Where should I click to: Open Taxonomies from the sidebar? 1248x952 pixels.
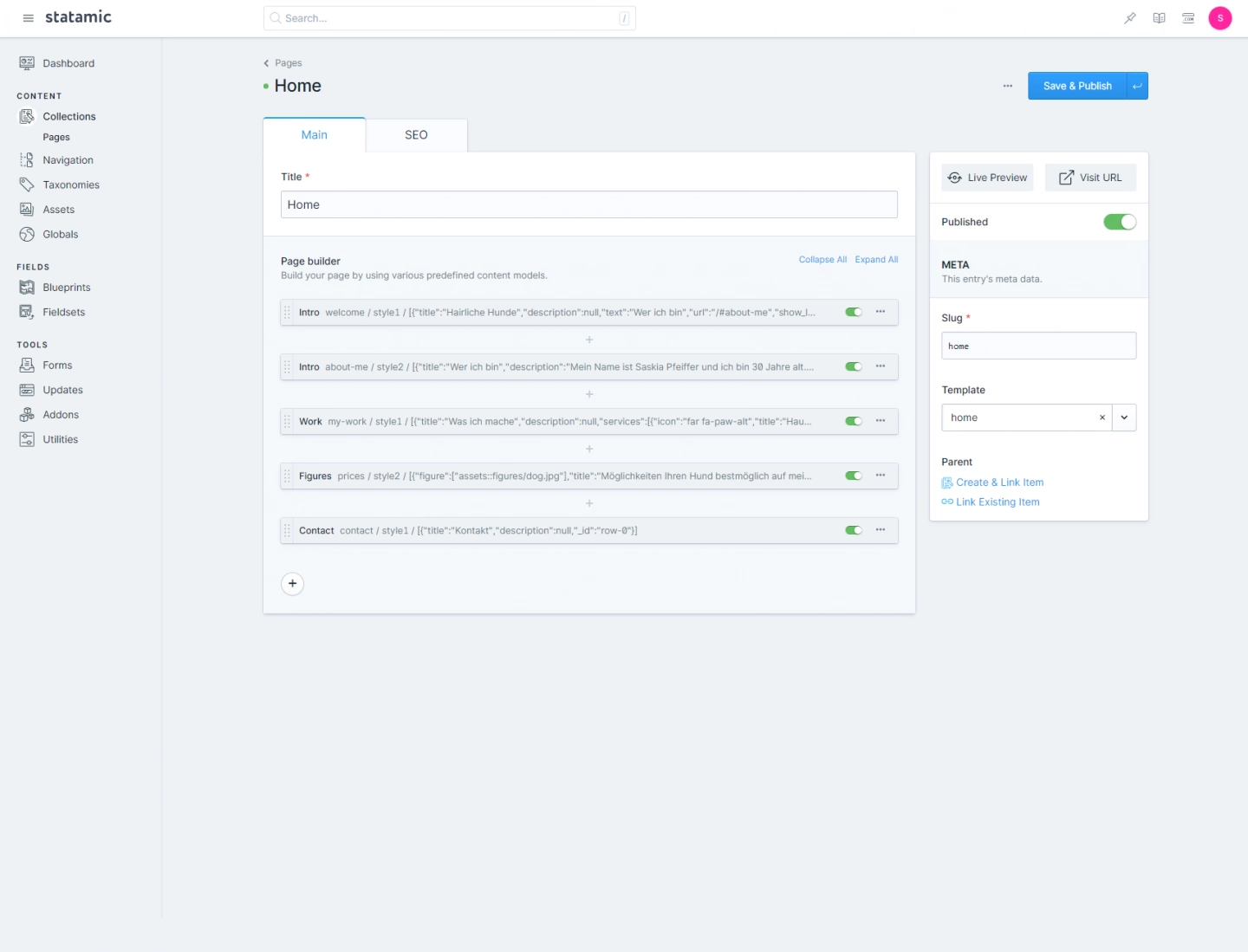point(71,185)
